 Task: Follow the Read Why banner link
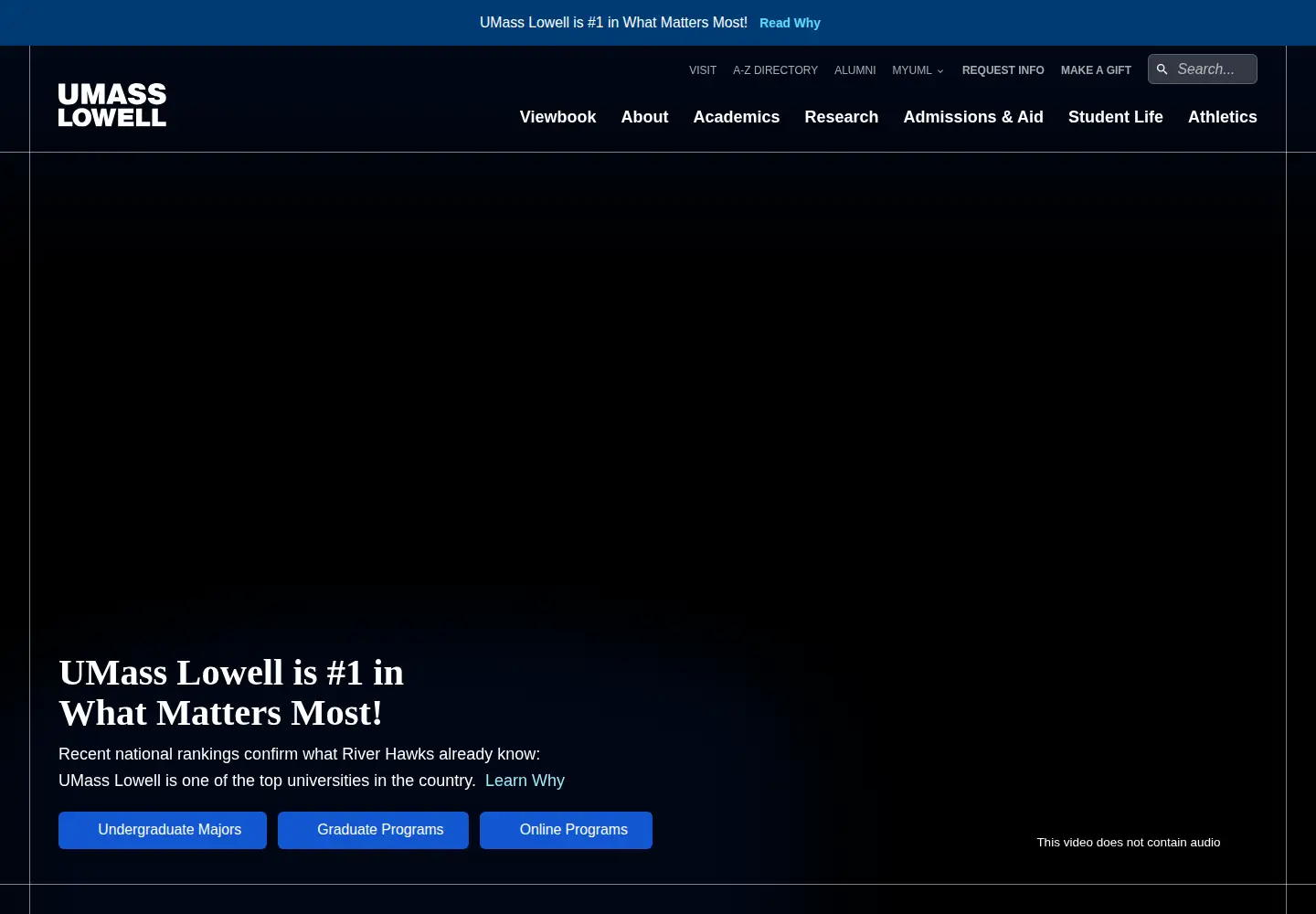tap(790, 23)
